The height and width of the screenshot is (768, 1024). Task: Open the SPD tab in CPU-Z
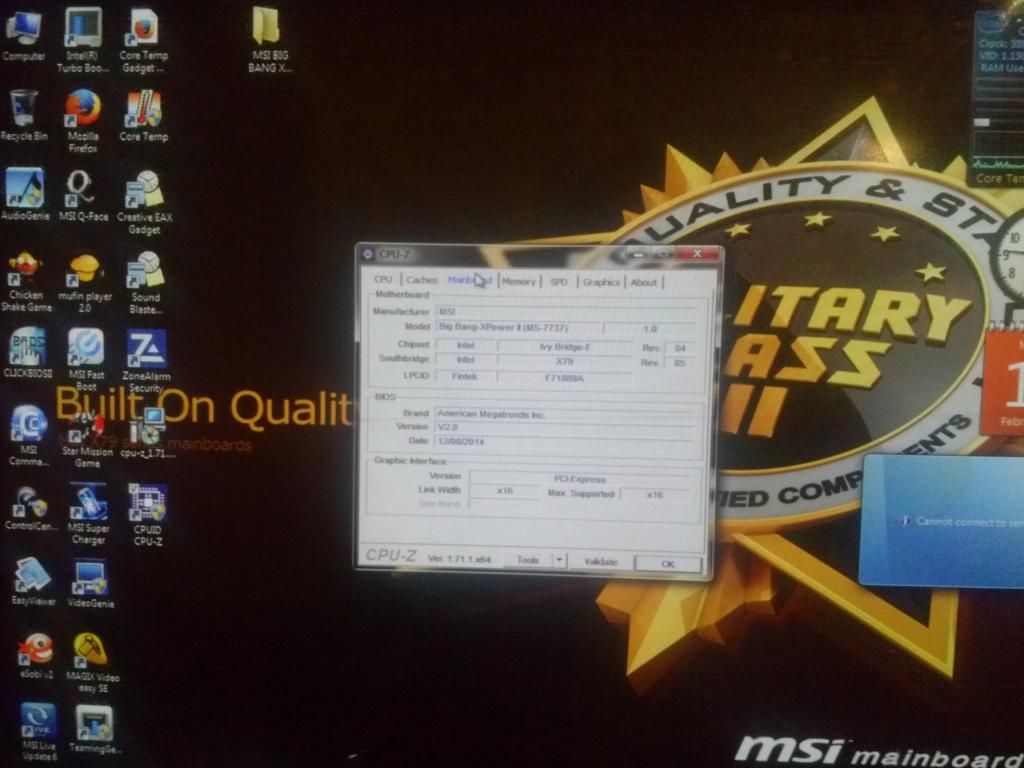pos(559,281)
